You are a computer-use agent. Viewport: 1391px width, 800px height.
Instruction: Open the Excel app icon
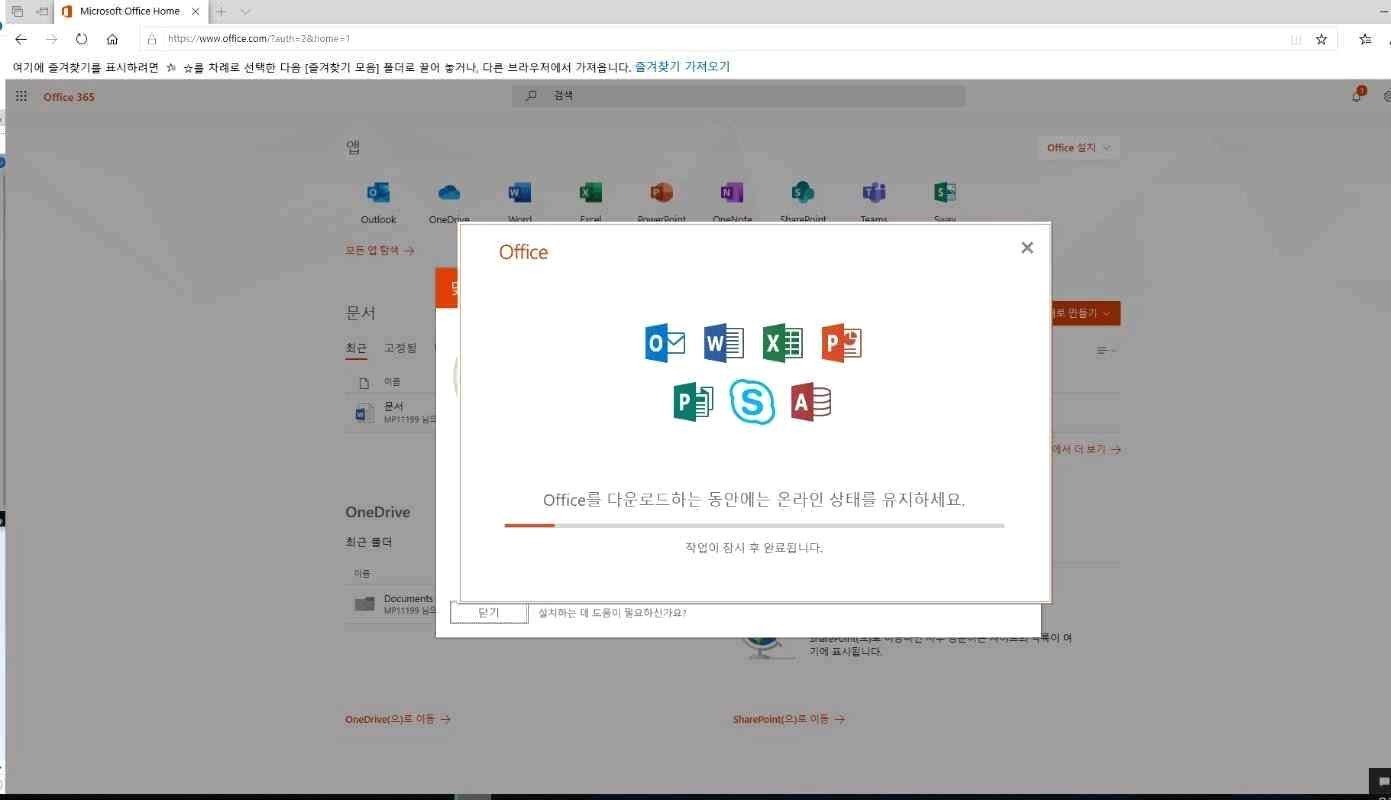[x=590, y=193]
